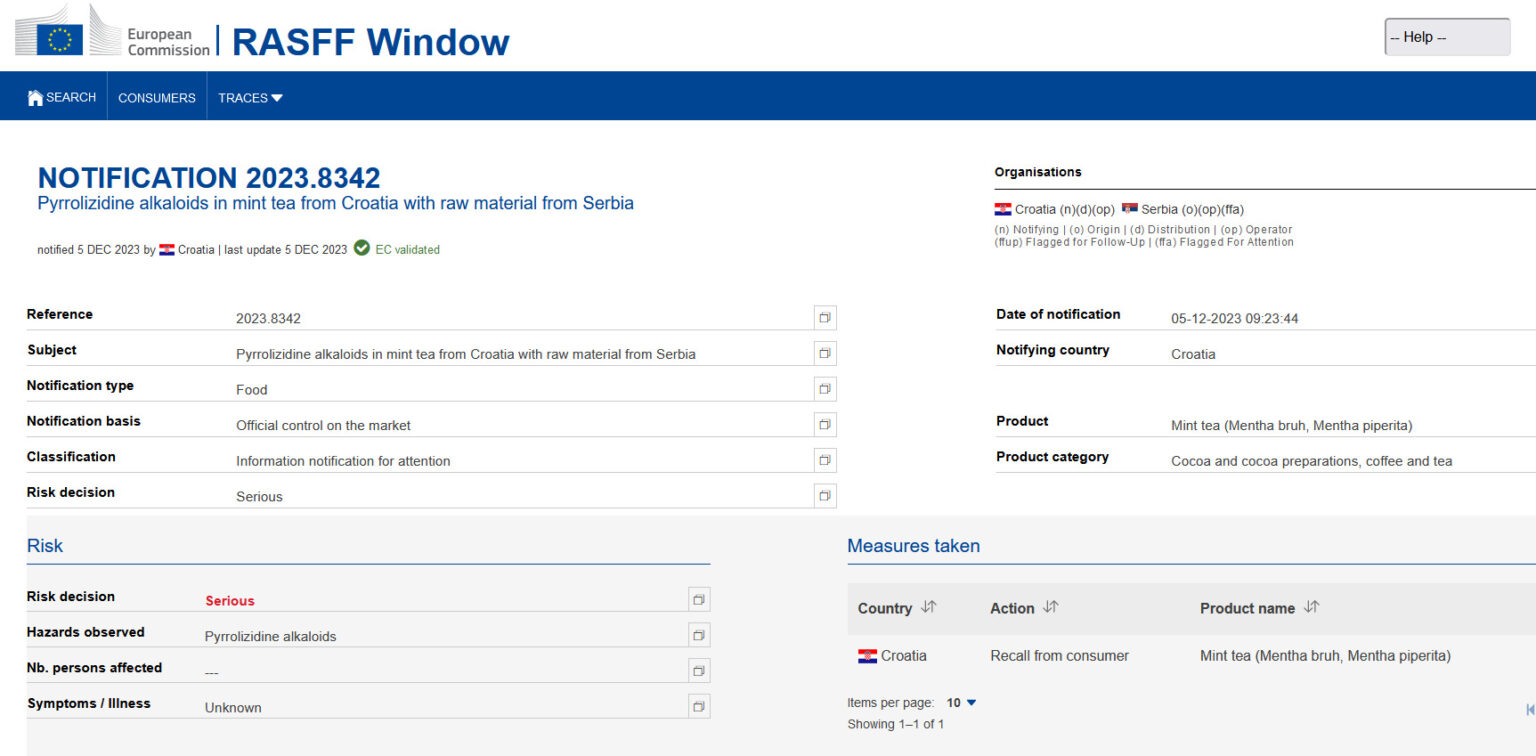Viewport: 1536px width, 756px height.
Task: Copy the Hazards observed value
Action: 699,635
